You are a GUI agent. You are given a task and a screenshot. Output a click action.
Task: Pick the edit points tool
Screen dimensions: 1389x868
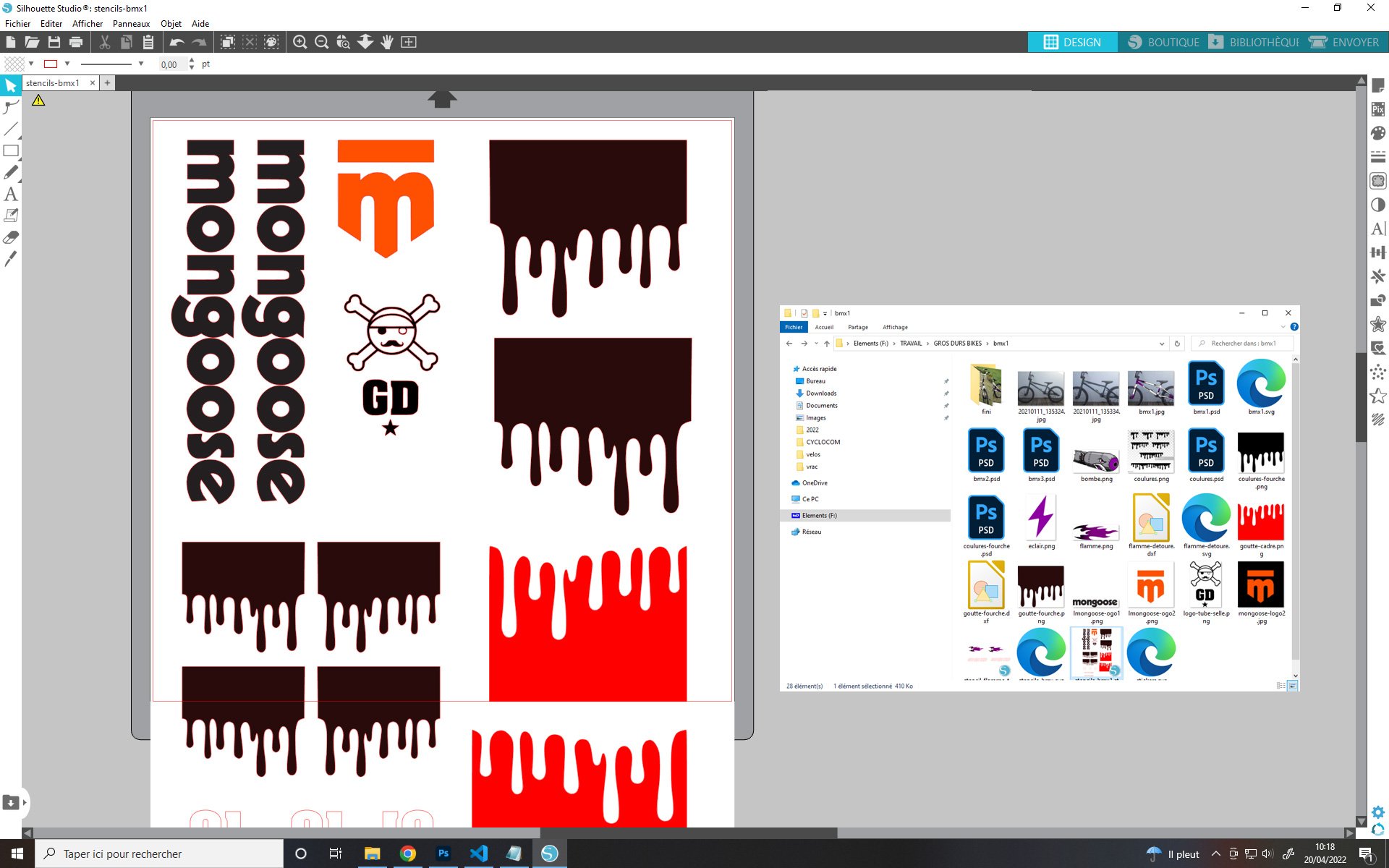(11, 108)
